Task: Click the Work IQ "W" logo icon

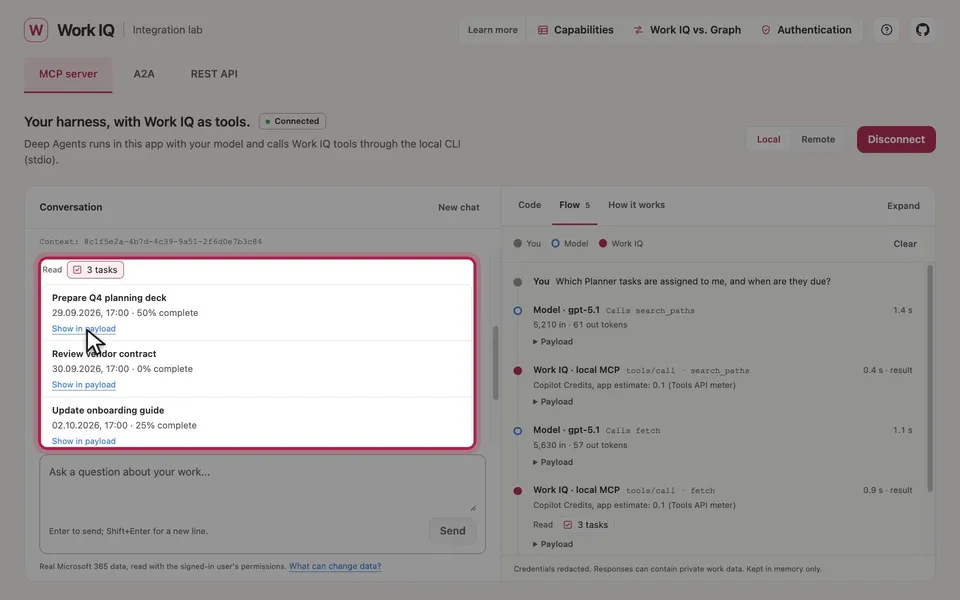Action: tap(36, 30)
